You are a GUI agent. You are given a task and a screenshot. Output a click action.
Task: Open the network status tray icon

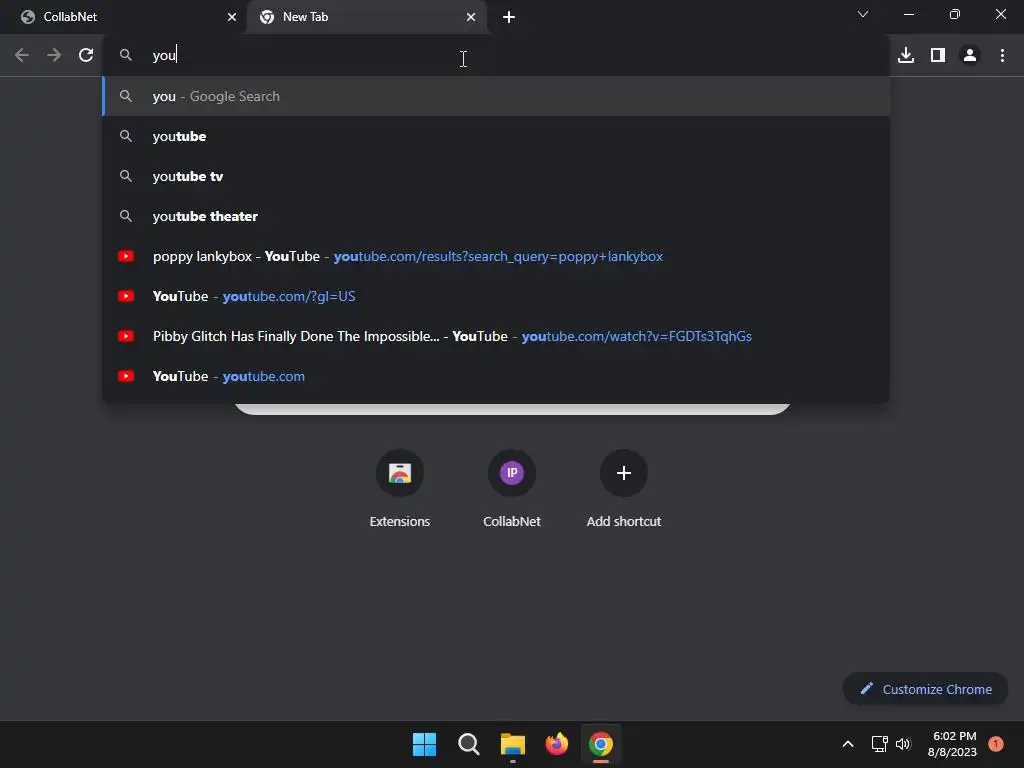click(x=880, y=744)
